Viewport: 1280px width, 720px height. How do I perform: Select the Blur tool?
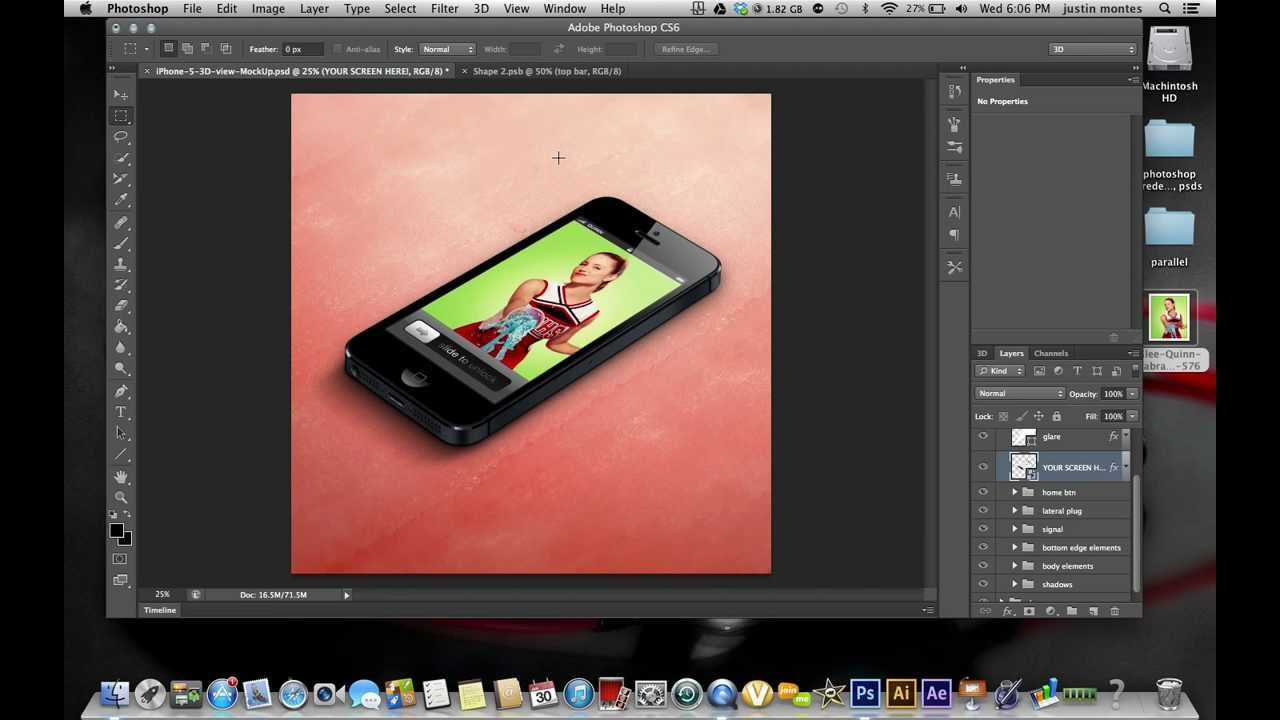tap(121, 348)
